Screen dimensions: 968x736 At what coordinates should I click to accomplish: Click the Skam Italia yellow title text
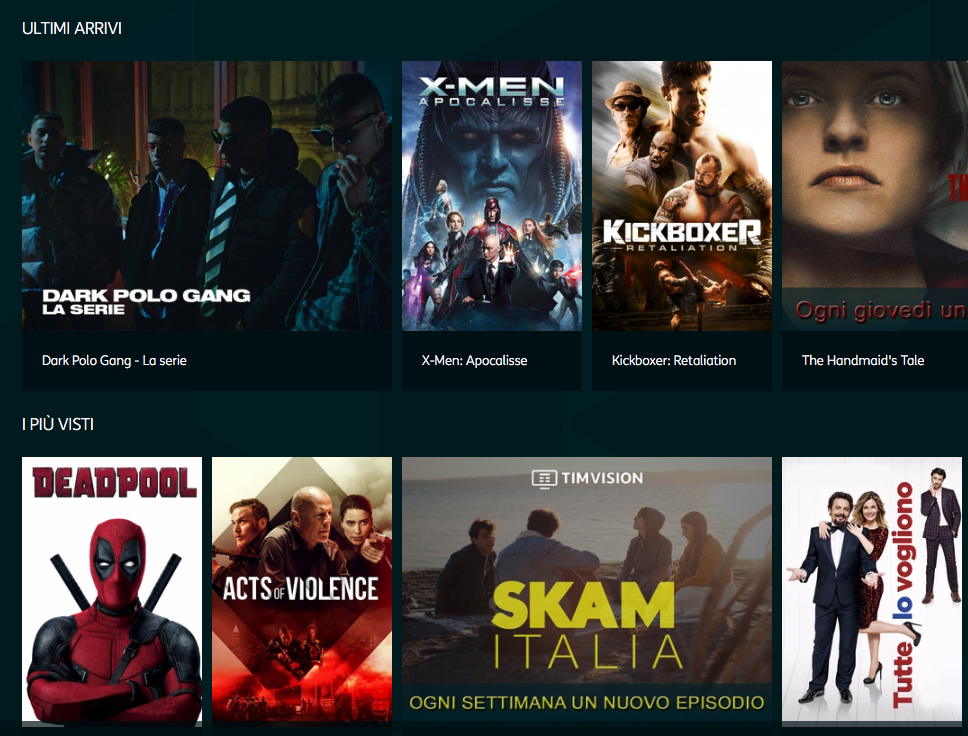[587, 627]
